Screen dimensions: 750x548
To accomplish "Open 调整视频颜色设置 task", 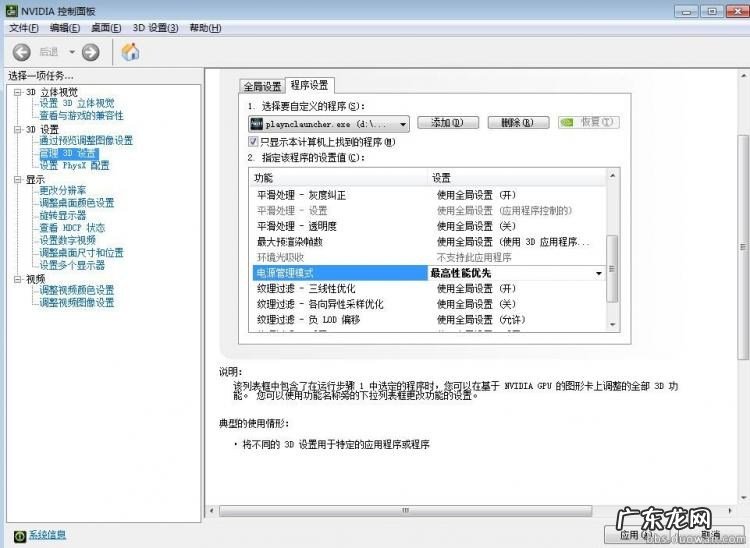I will (77, 290).
